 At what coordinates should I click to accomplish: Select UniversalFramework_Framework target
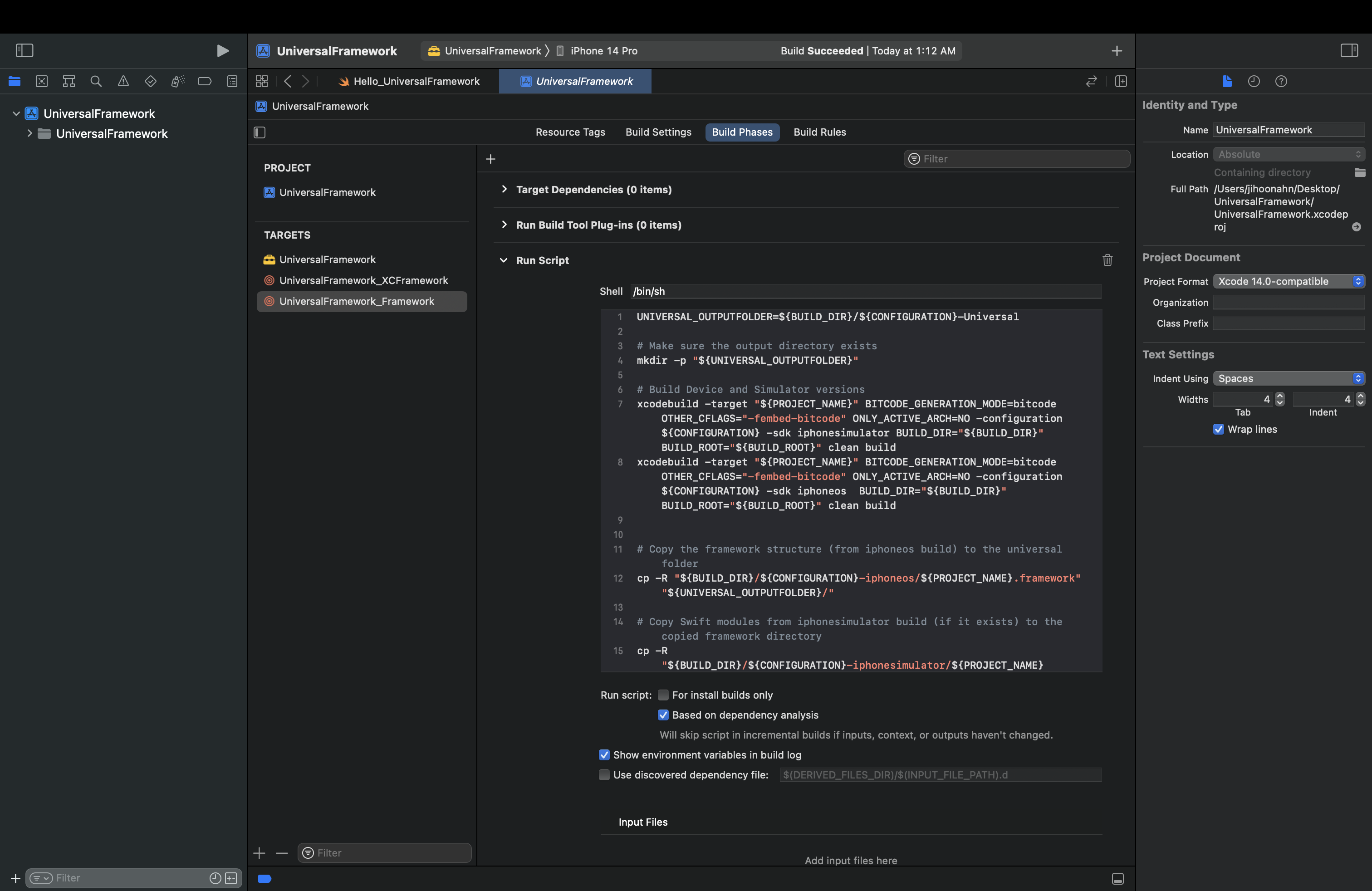(x=362, y=301)
